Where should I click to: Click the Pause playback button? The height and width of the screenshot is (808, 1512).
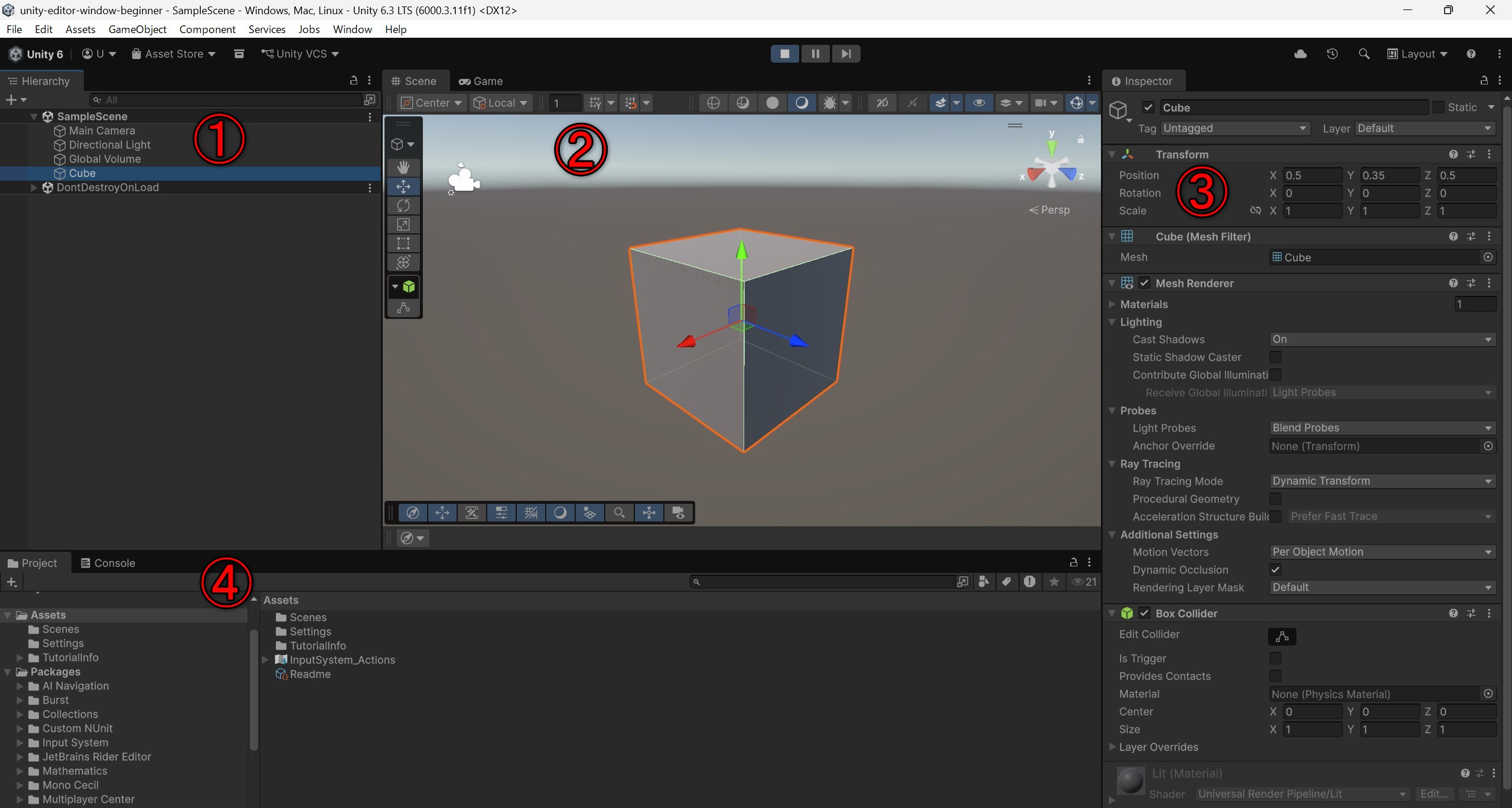point(815,54)
